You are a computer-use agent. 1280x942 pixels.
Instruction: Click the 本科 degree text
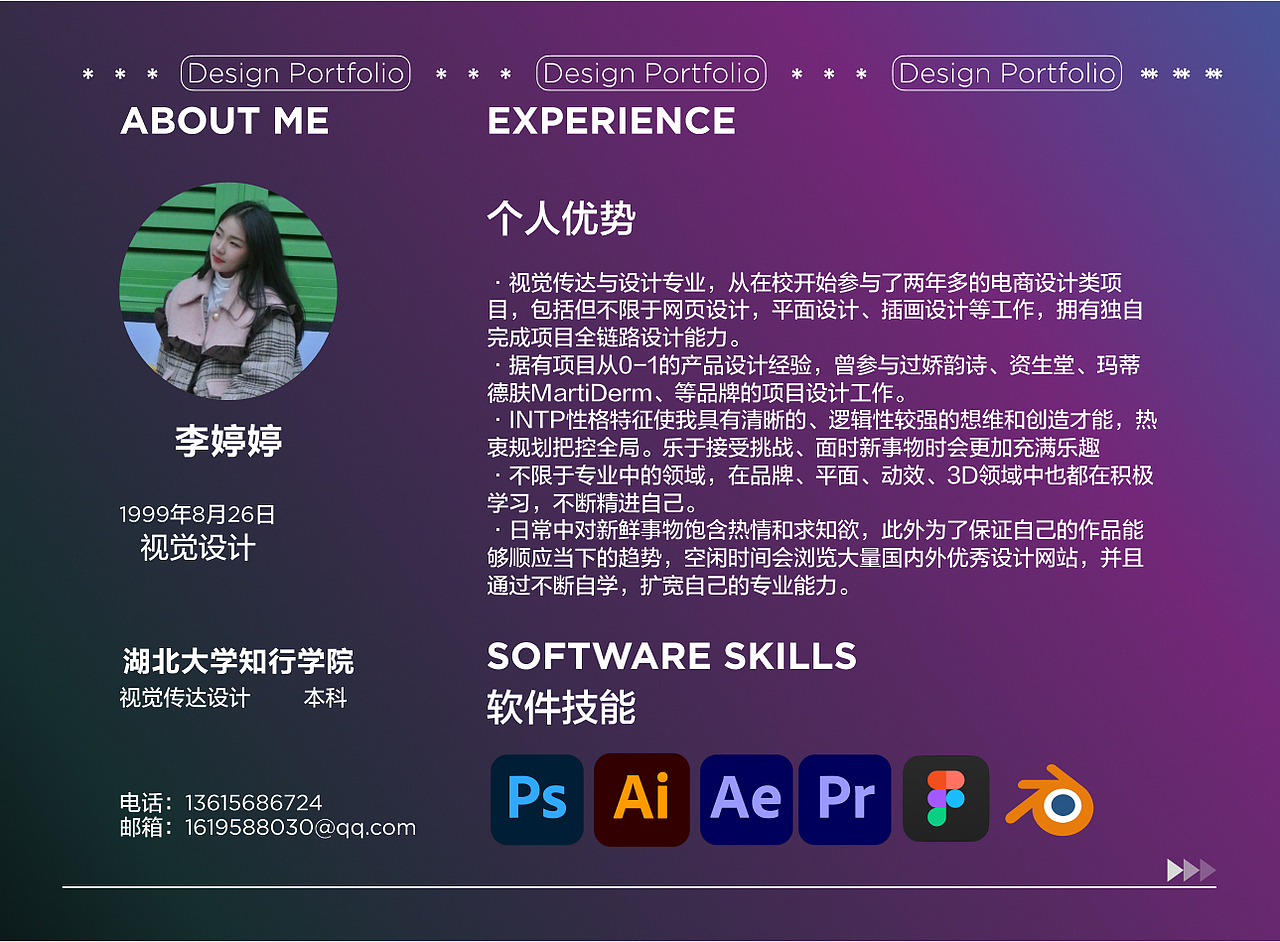(x=325, y=698)
